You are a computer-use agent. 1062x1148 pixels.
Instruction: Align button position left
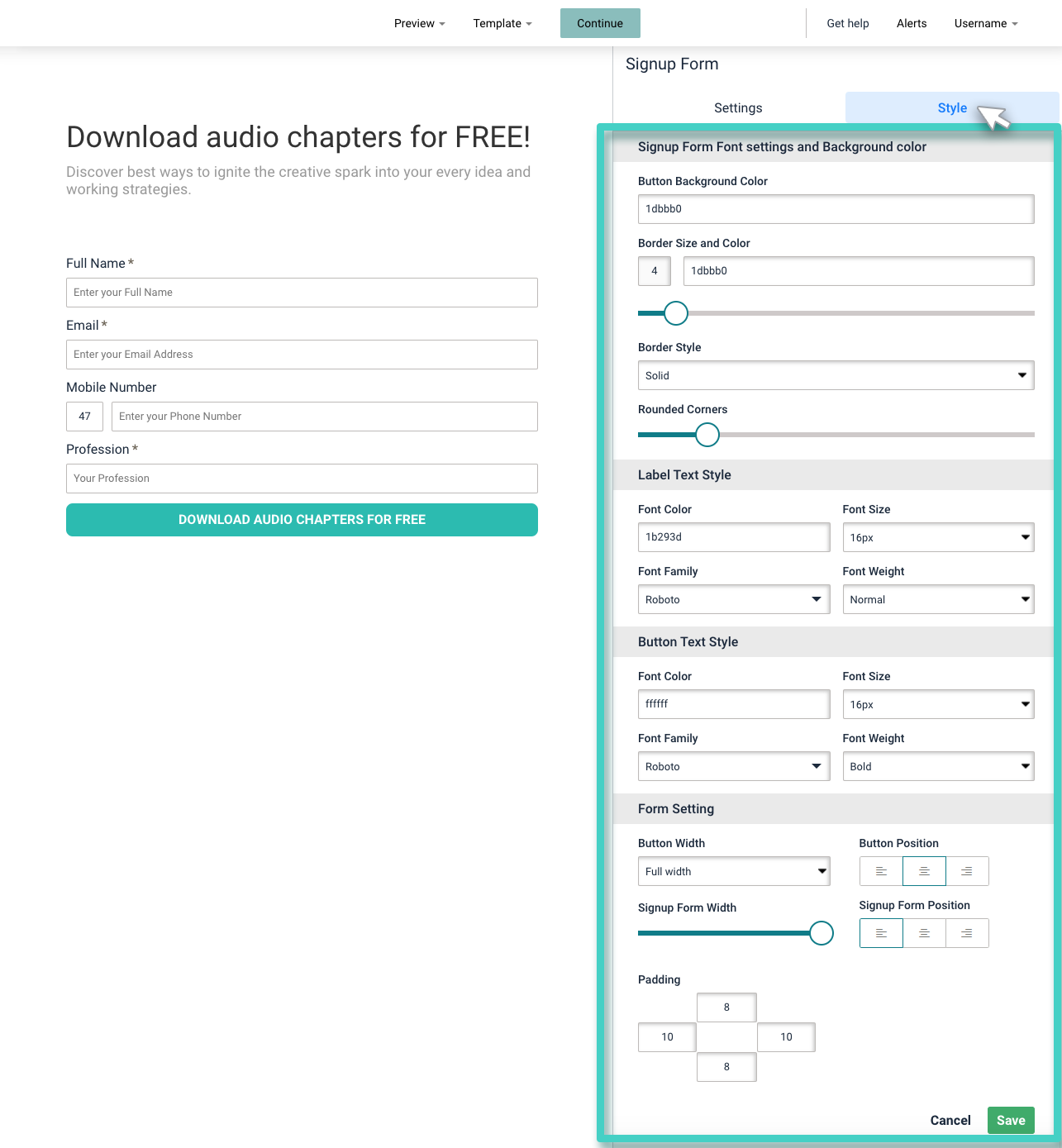(881, 871)
